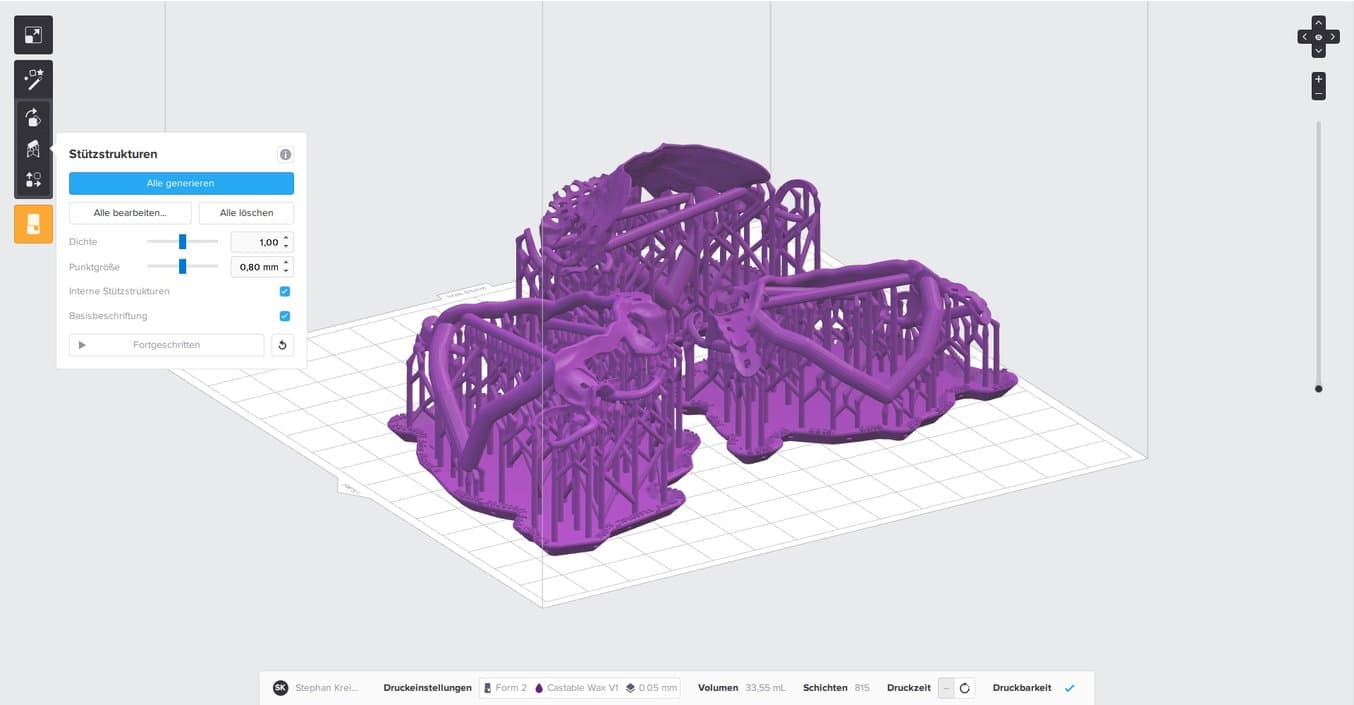Refresh the Druckzeit estimate icon

point(963,687)
